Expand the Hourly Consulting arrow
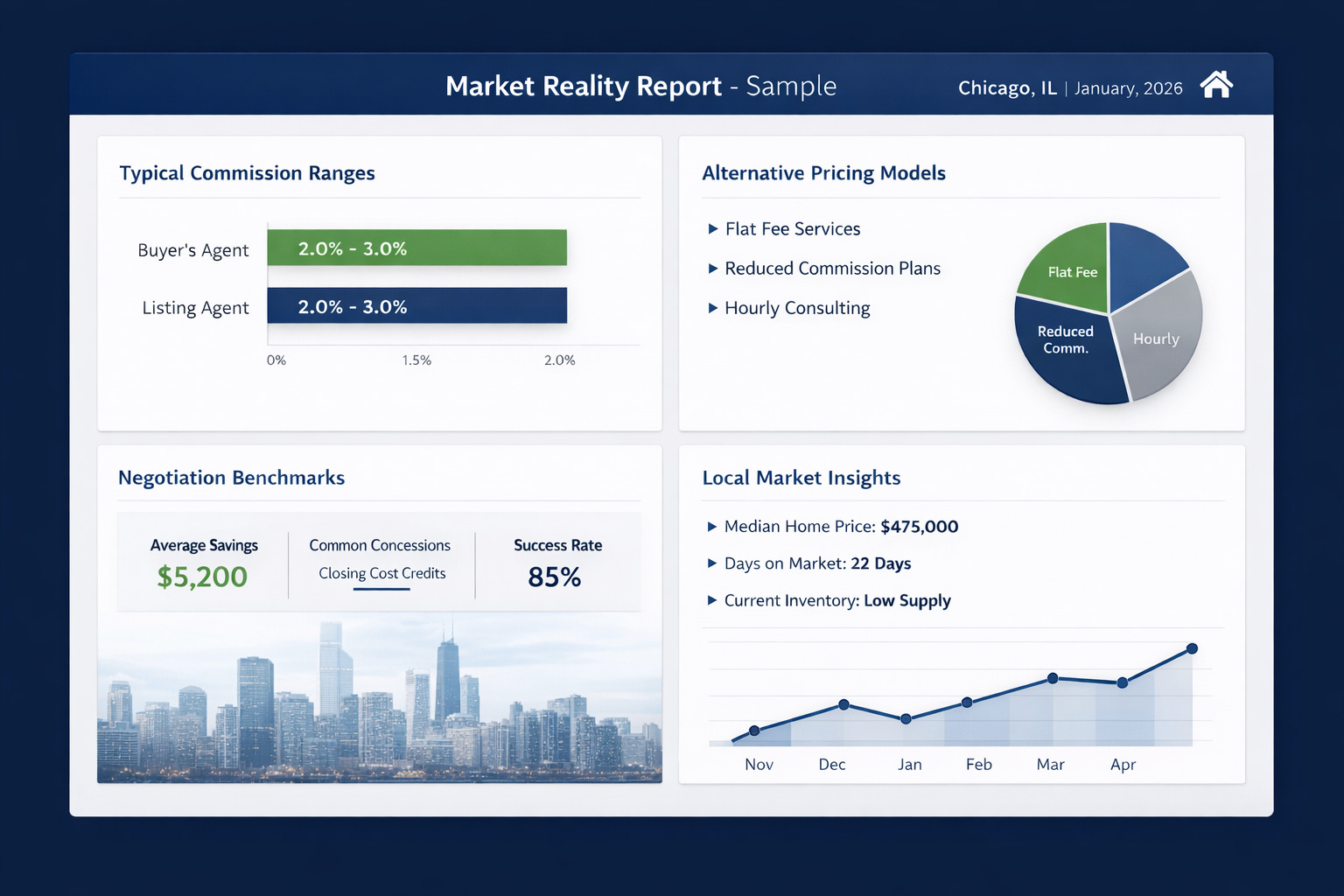 click(713, 308)
